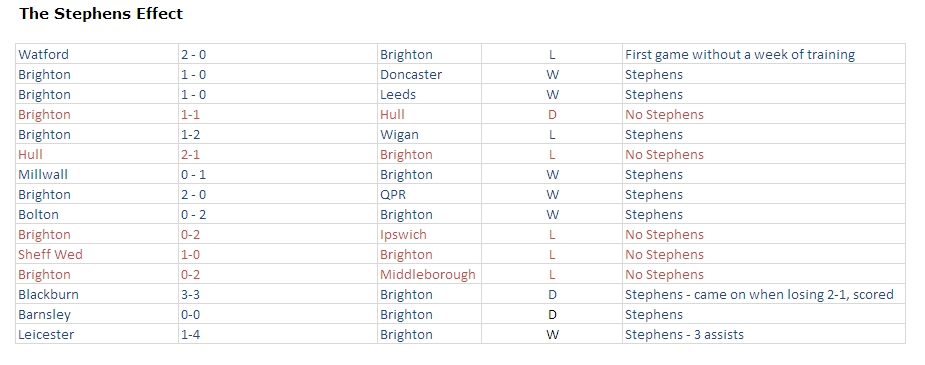Click the Leeds cell
Viewport: 925px width, 365px height.
(x=429, y=94)
